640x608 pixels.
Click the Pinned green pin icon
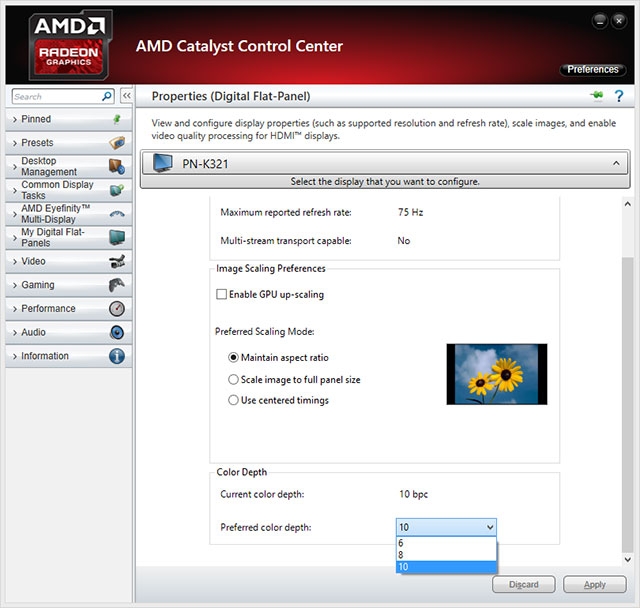tap(117, 119)
